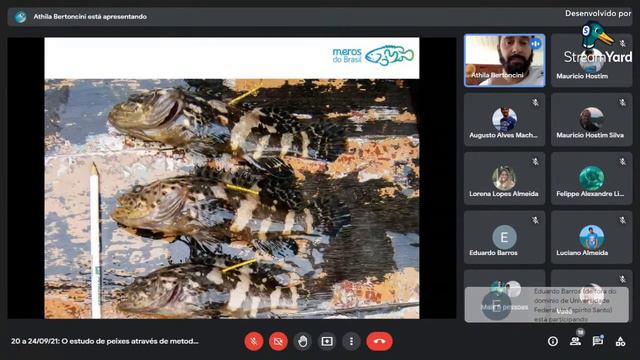Show the participants list icon
Screen dimensions: 640x360
tap(576, 341)
